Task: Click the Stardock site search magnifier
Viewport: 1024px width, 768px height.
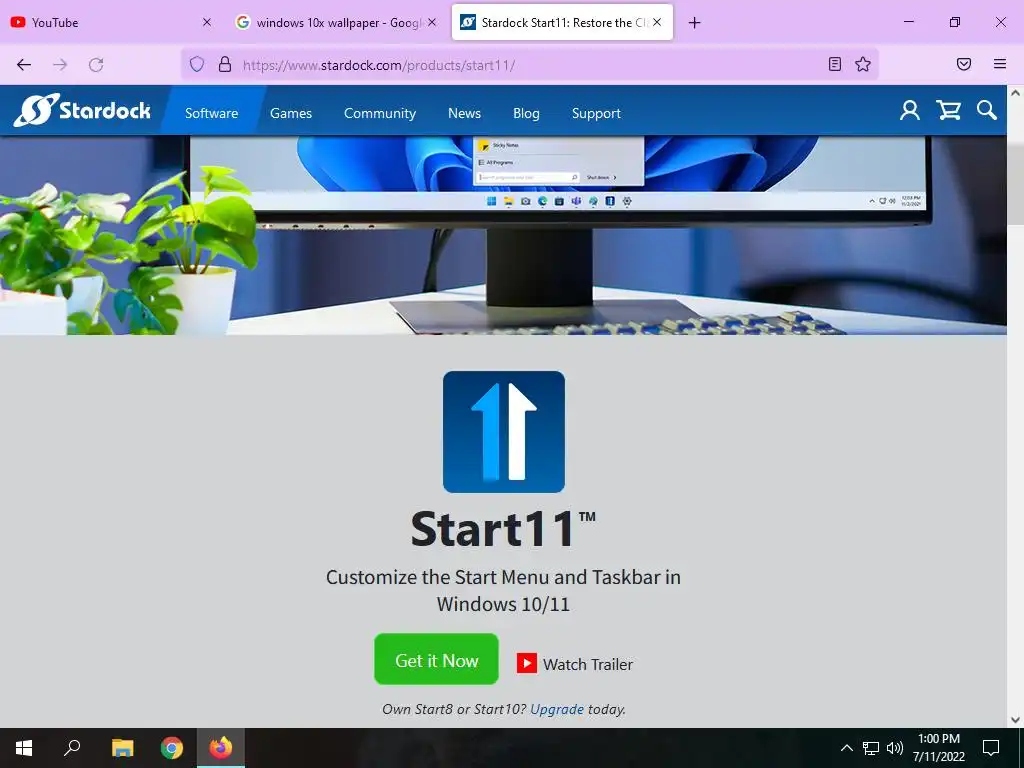Action: pos(987,110)
